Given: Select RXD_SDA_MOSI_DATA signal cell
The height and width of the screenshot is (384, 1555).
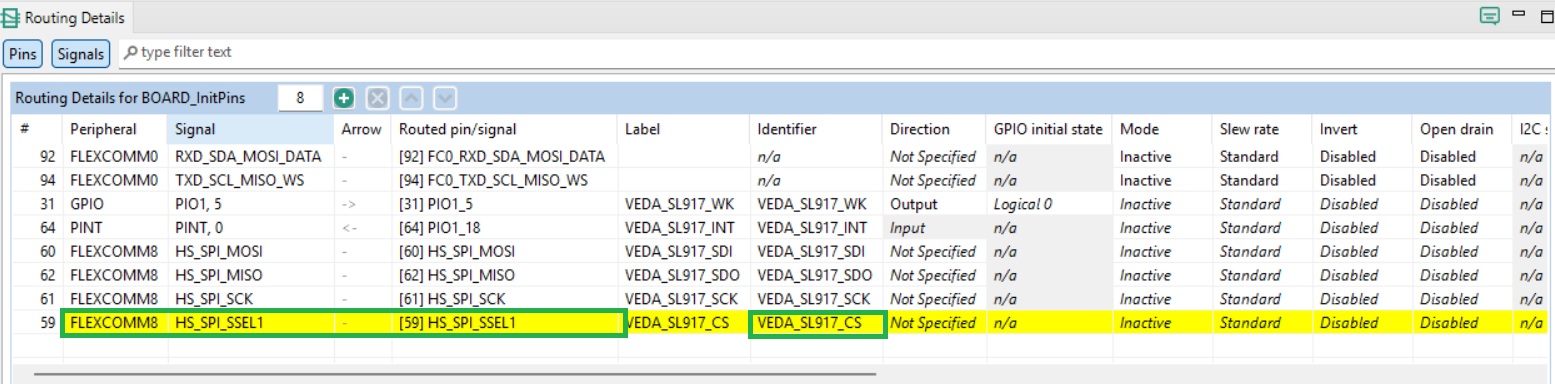Looking at the screenshot, I should tap(250, 157).
